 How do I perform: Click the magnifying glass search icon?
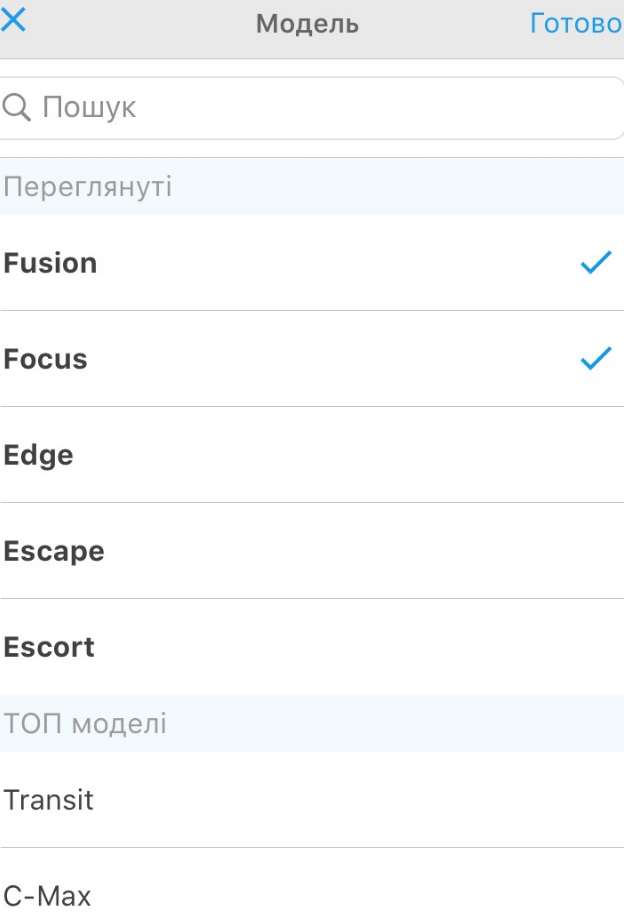coord(16,108)
